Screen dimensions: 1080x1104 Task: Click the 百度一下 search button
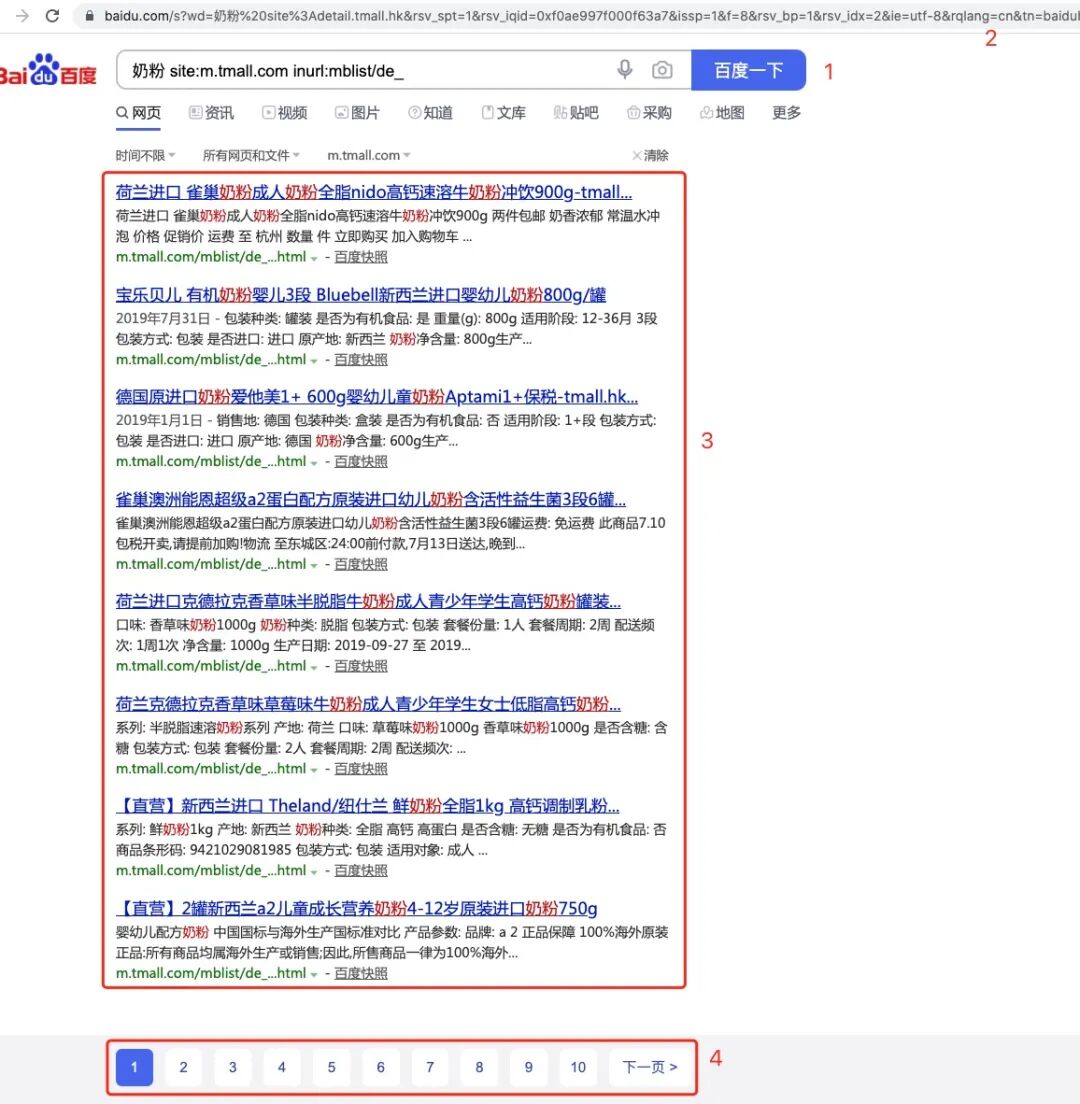point(748,70)
